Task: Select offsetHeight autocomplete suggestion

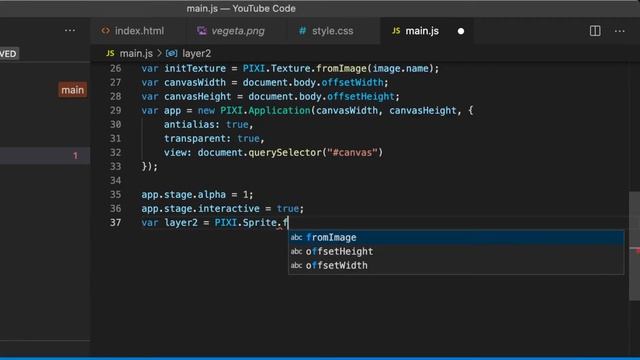Action: click(456, 251)
